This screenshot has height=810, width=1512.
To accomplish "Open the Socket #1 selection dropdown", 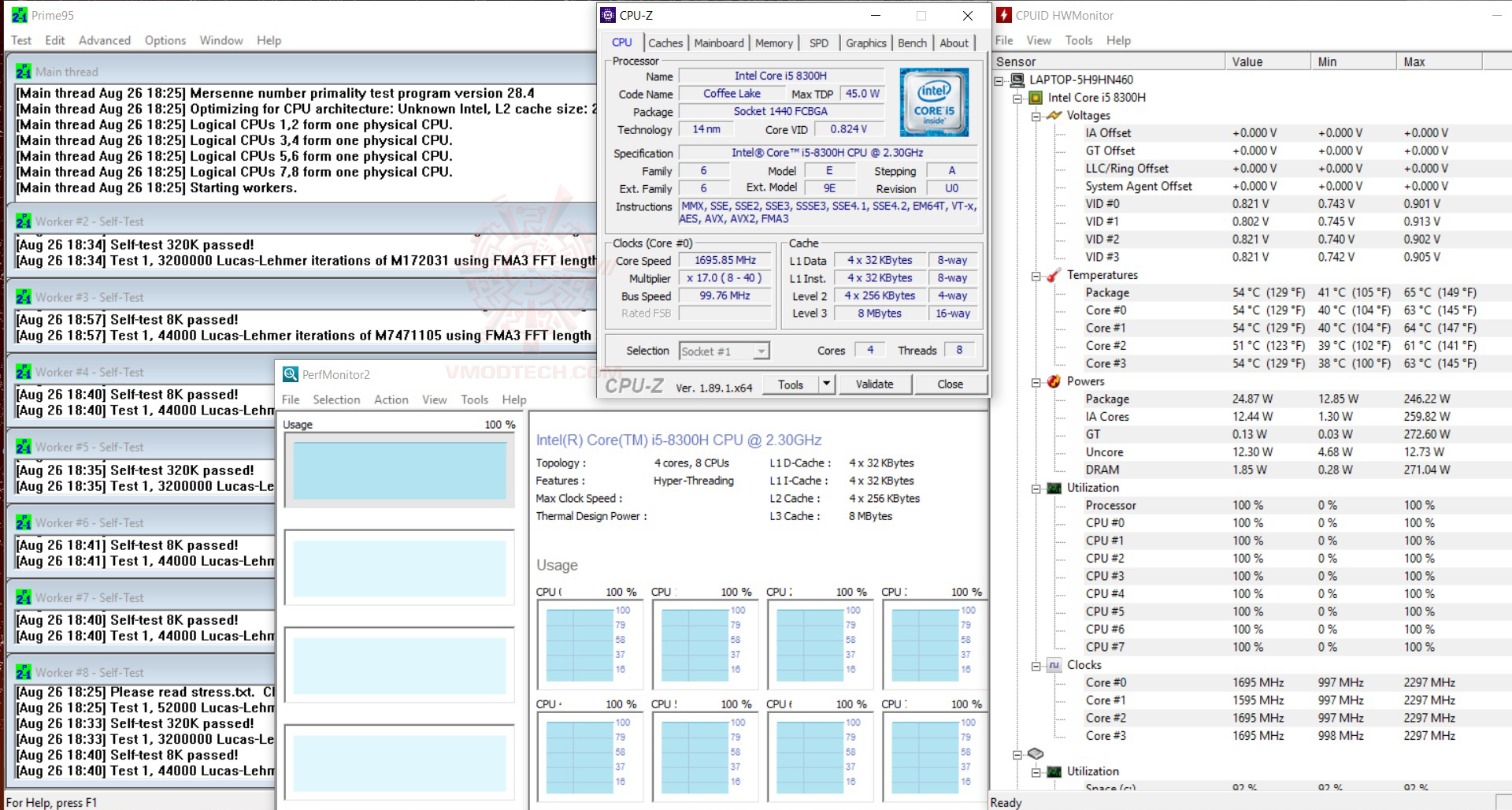I will pyautogui.click(x=761, y=351).
